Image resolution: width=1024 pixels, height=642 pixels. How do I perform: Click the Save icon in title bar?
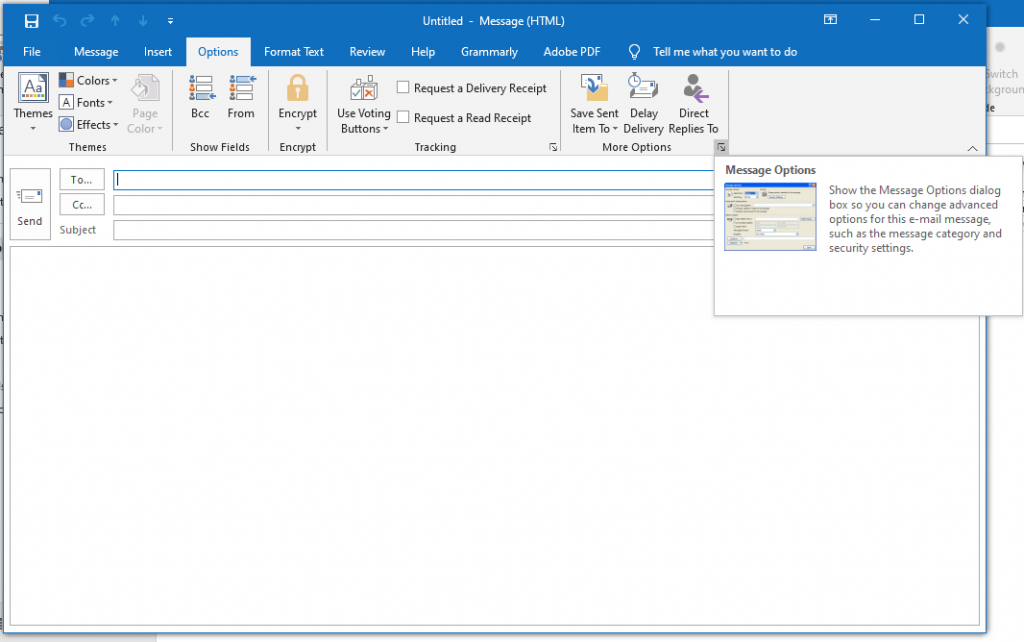(31, 21)
